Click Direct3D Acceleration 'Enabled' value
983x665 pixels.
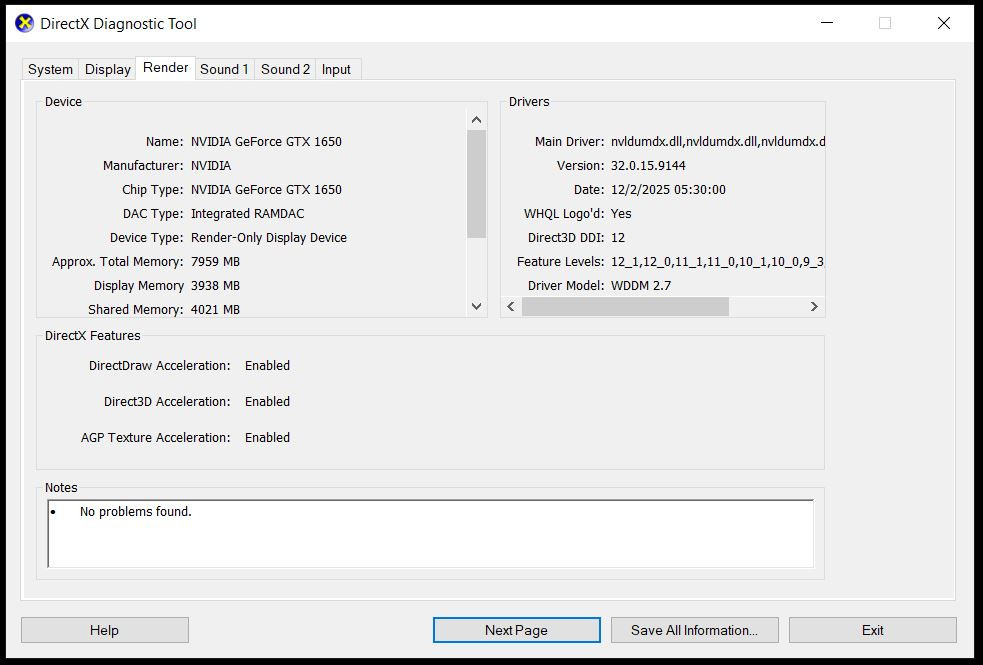tap(267, 402)
